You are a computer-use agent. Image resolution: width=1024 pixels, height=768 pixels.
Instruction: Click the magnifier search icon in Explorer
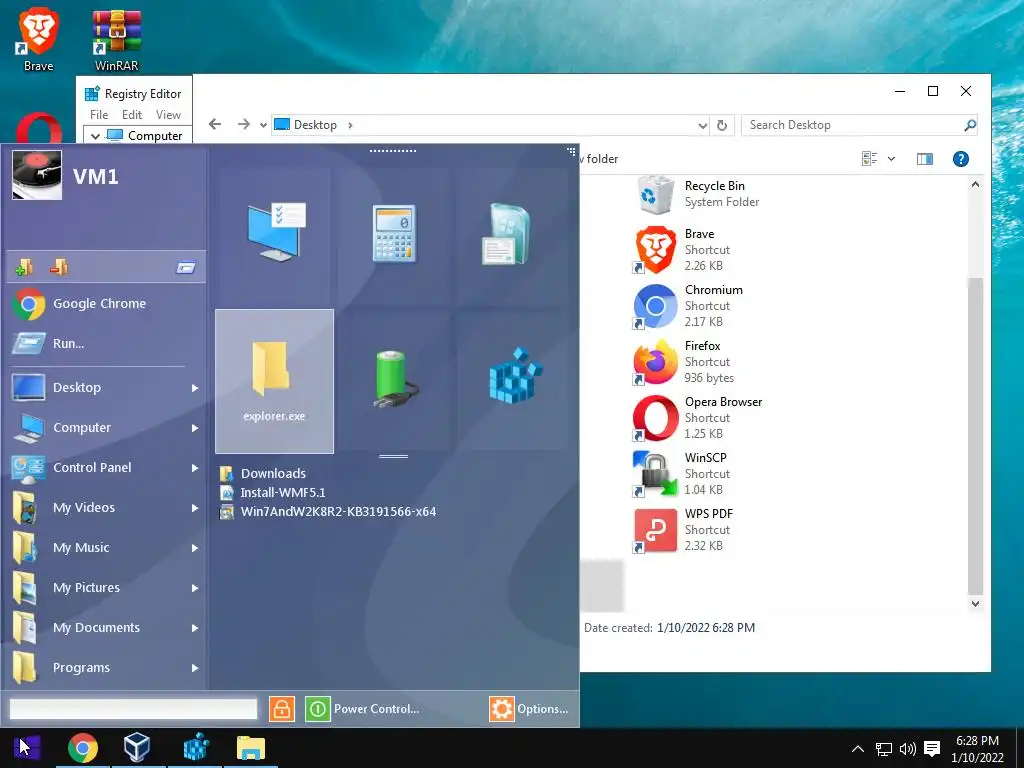point(970,125)
